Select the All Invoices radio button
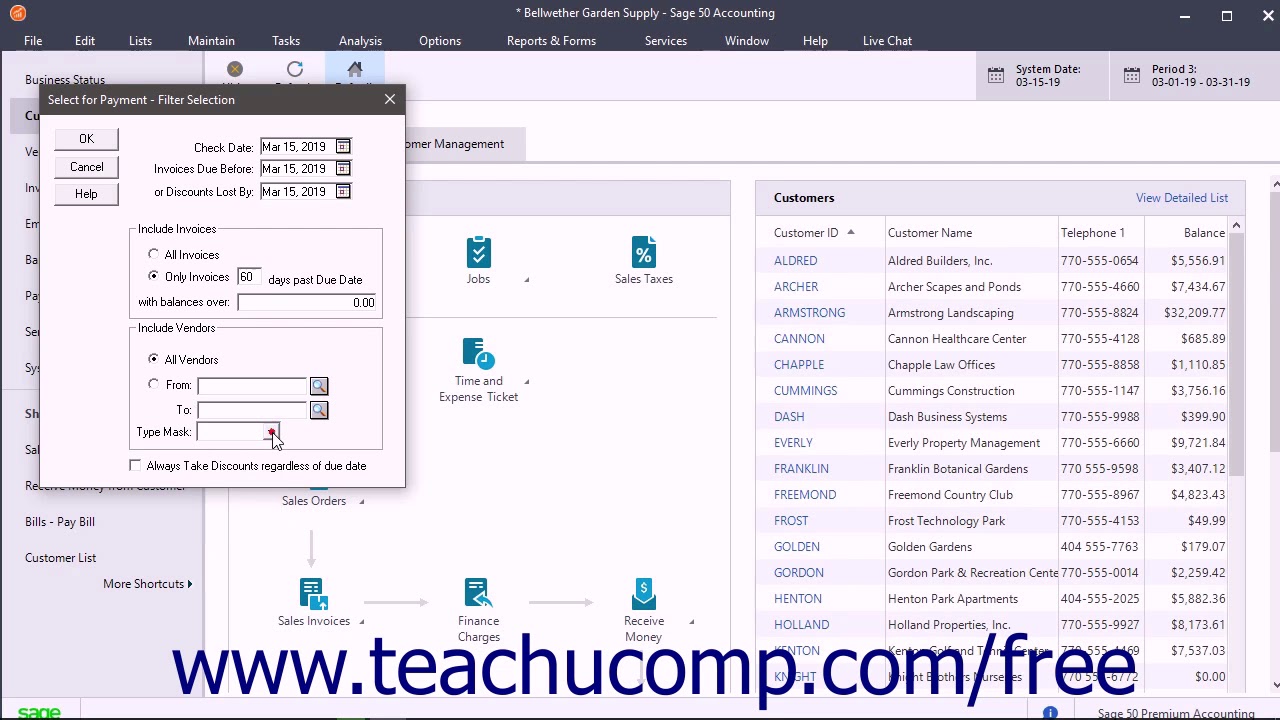Screen dimensions: 1280x720 153,254
